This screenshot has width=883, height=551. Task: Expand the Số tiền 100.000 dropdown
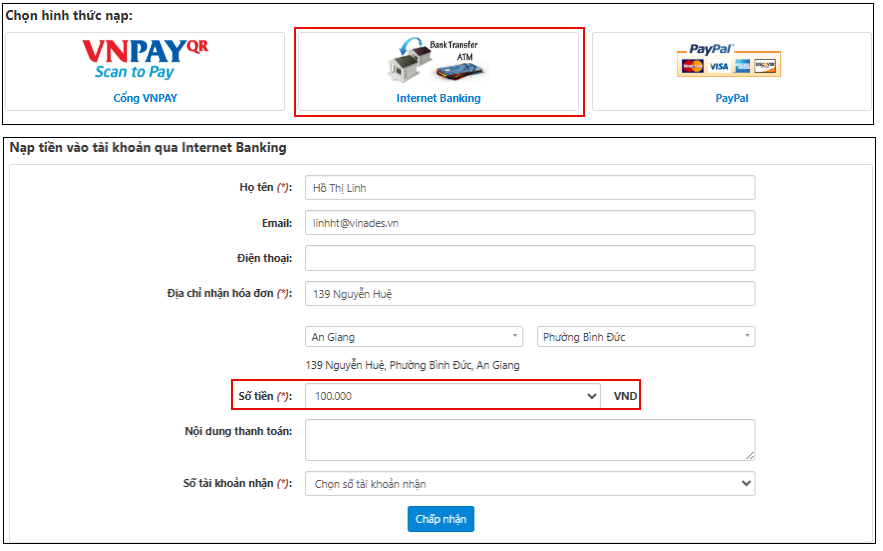(453, 396)
